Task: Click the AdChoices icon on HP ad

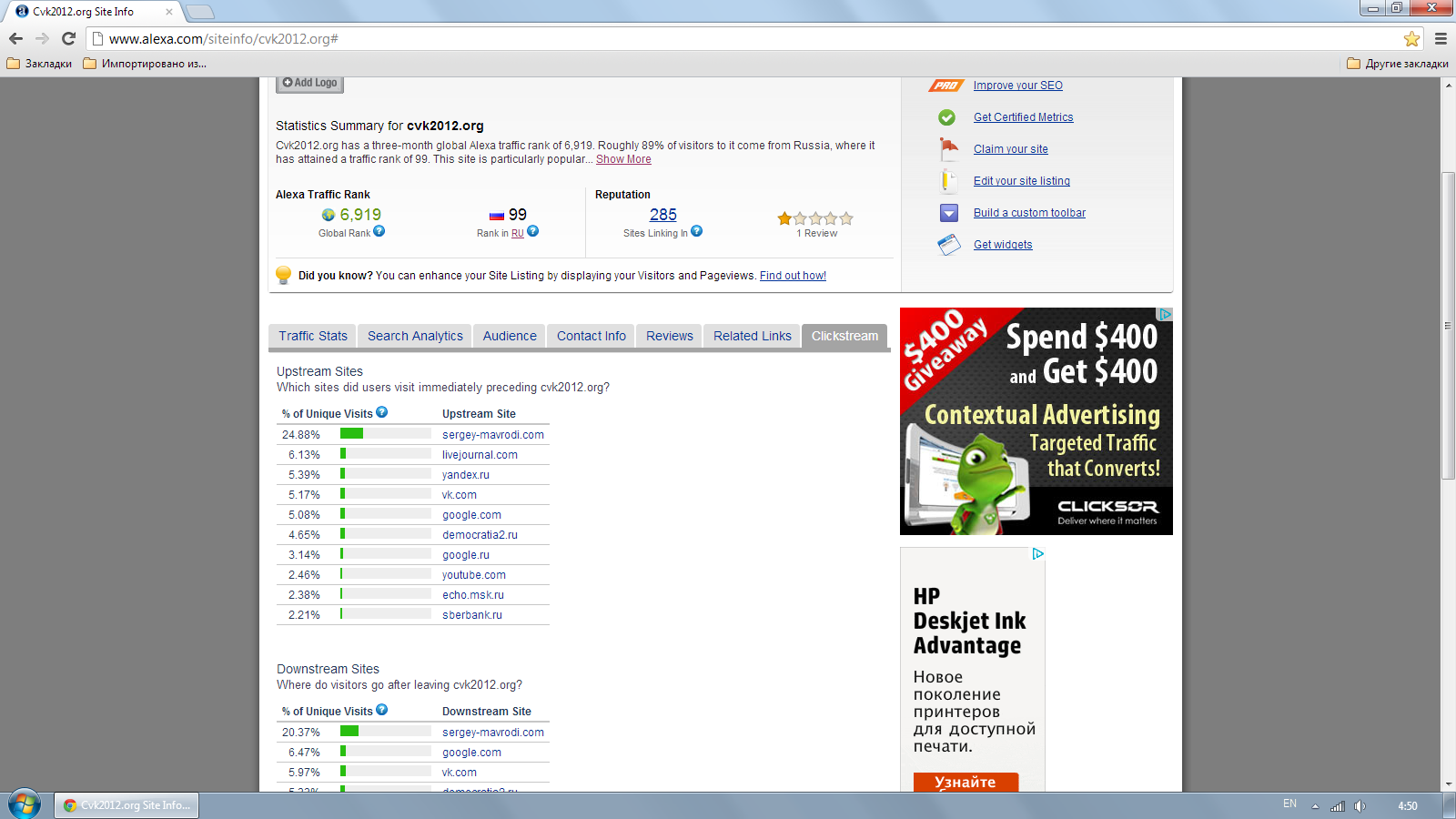Action: tap(1037, 553)
